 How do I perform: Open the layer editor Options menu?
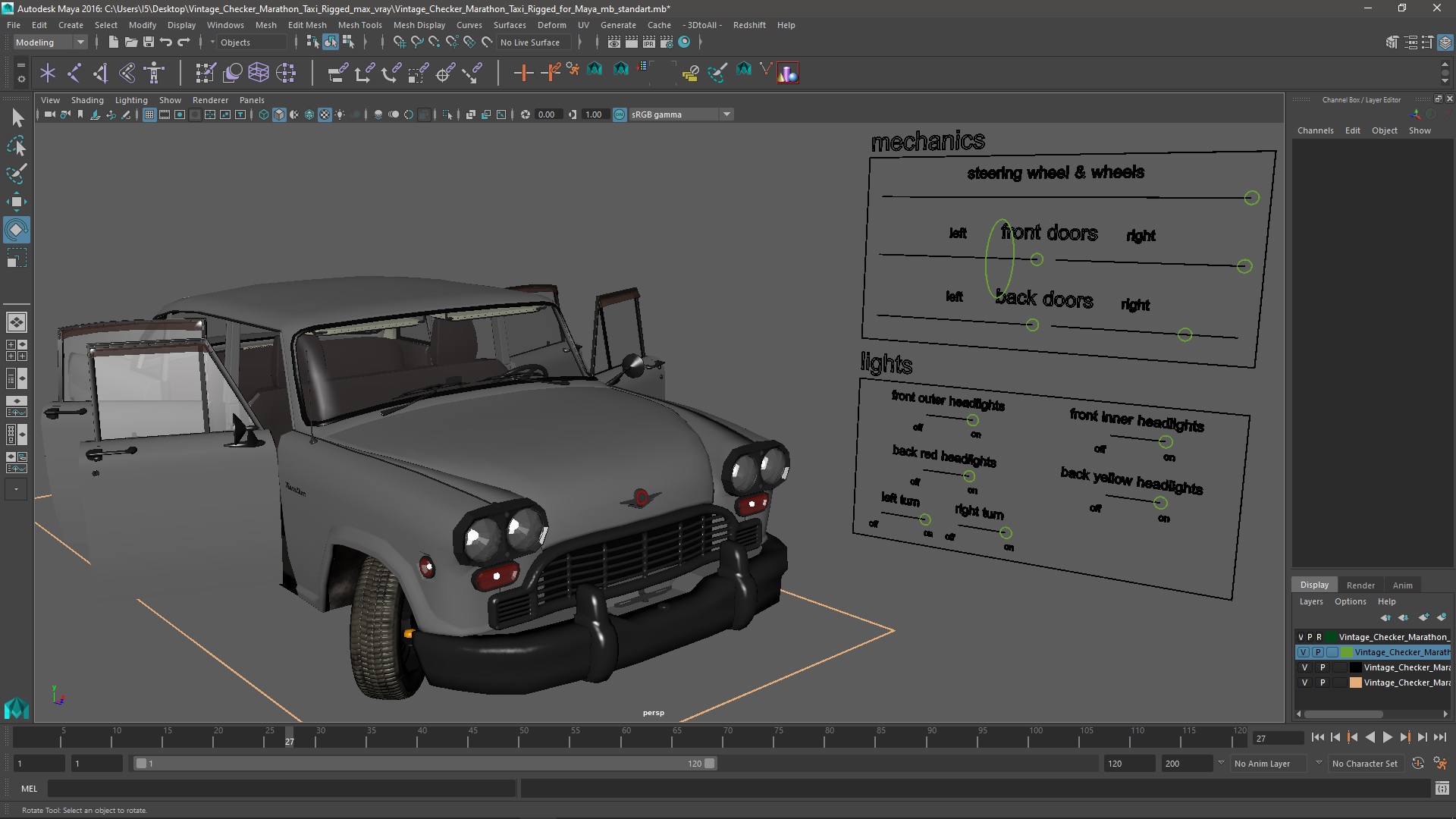(x=1350, y=601)
